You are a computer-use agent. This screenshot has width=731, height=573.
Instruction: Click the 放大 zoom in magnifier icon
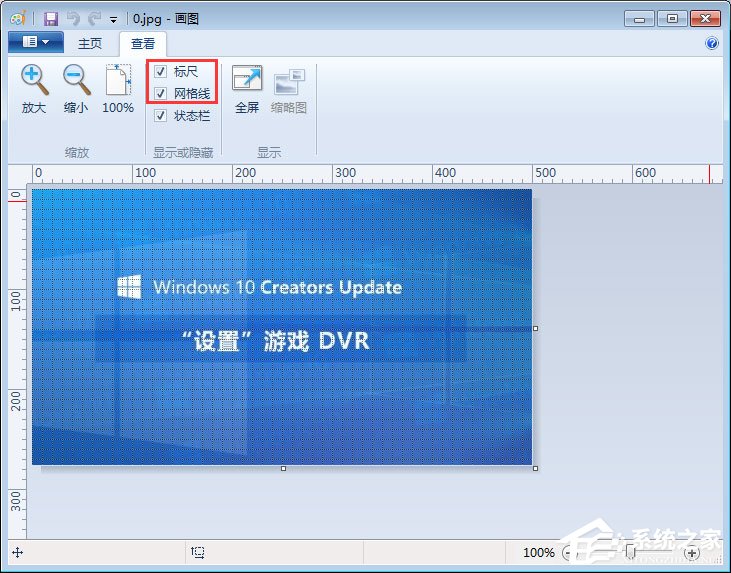(34, 80)
